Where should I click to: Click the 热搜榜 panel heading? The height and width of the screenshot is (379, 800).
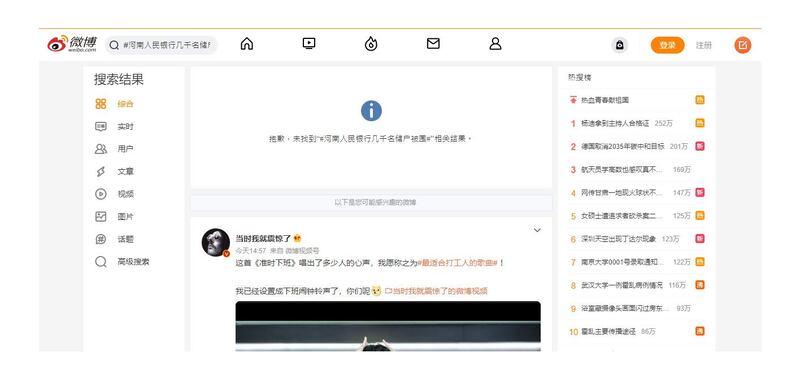point(580,78)
